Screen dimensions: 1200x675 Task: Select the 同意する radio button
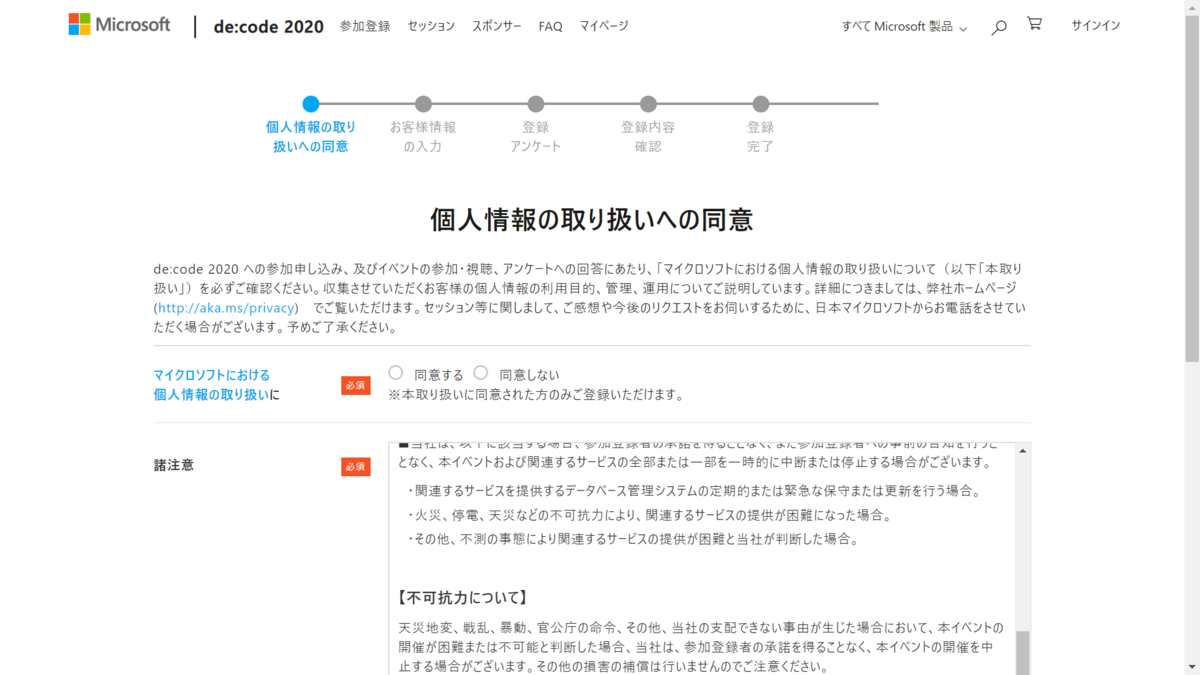(396, 373)
